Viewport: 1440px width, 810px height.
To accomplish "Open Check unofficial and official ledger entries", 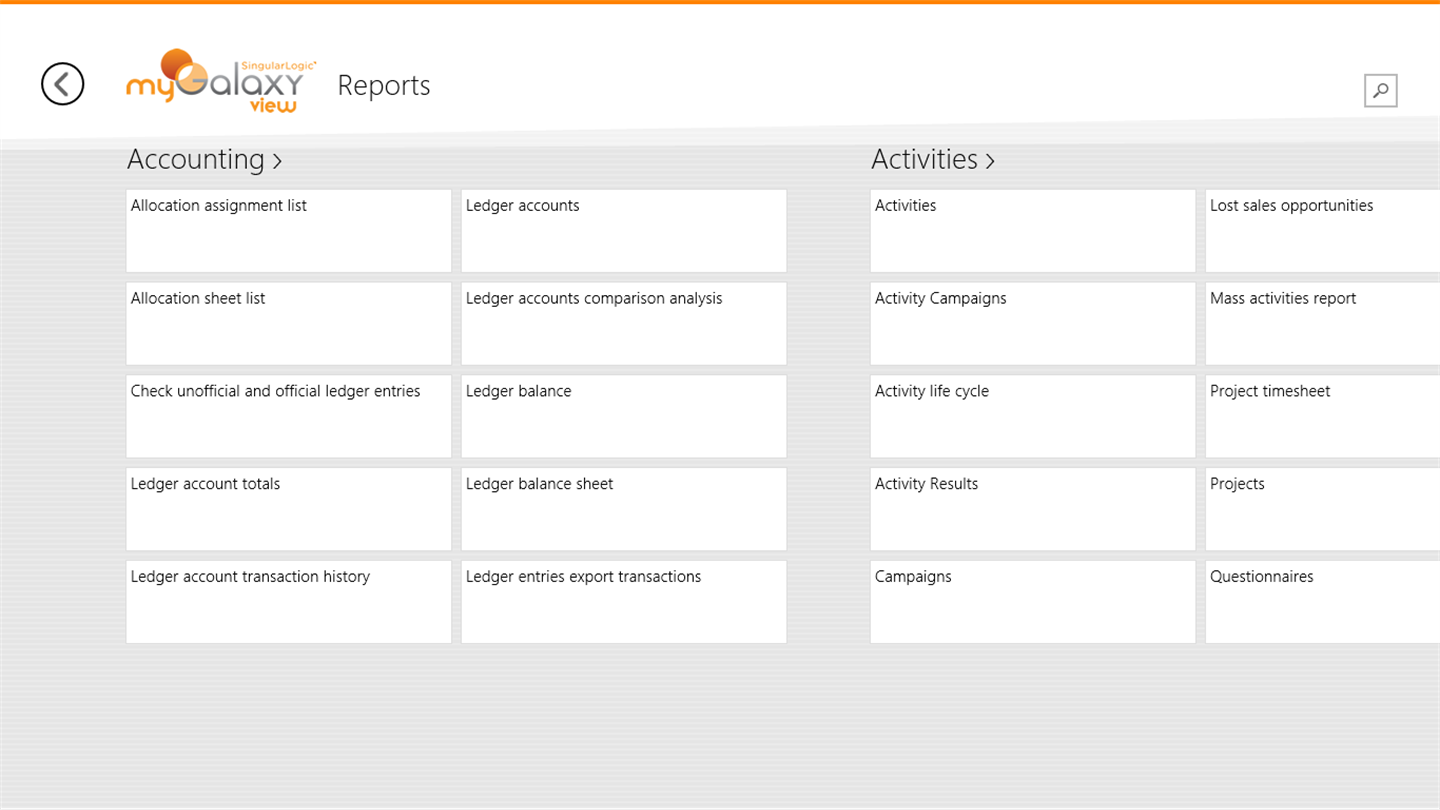I will [288, 416].
